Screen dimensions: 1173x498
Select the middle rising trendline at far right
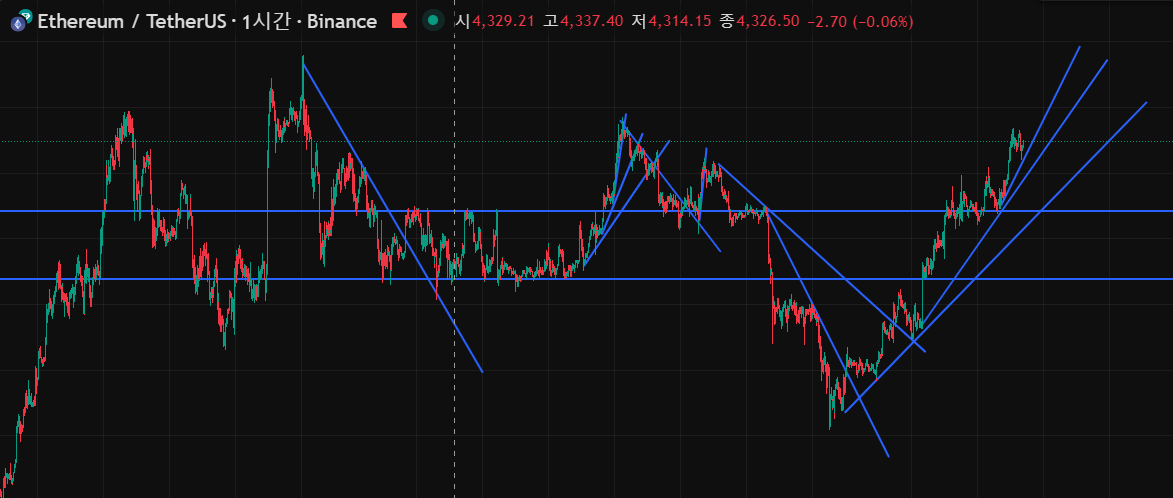[1070, 112]
